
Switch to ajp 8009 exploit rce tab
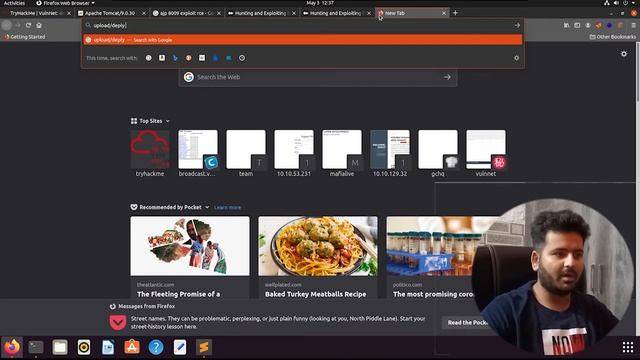pyautogui.click(x=184, y=13)
